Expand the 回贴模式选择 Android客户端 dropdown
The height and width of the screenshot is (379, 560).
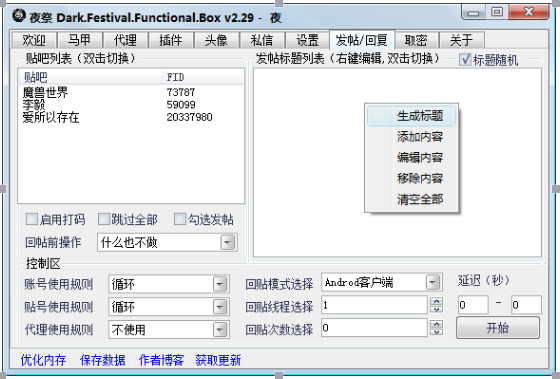433,283
